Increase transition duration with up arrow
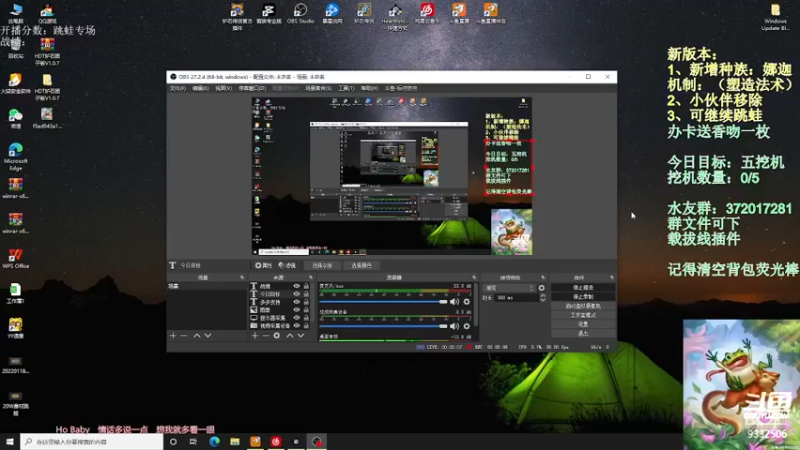 (x=542, y=295)
